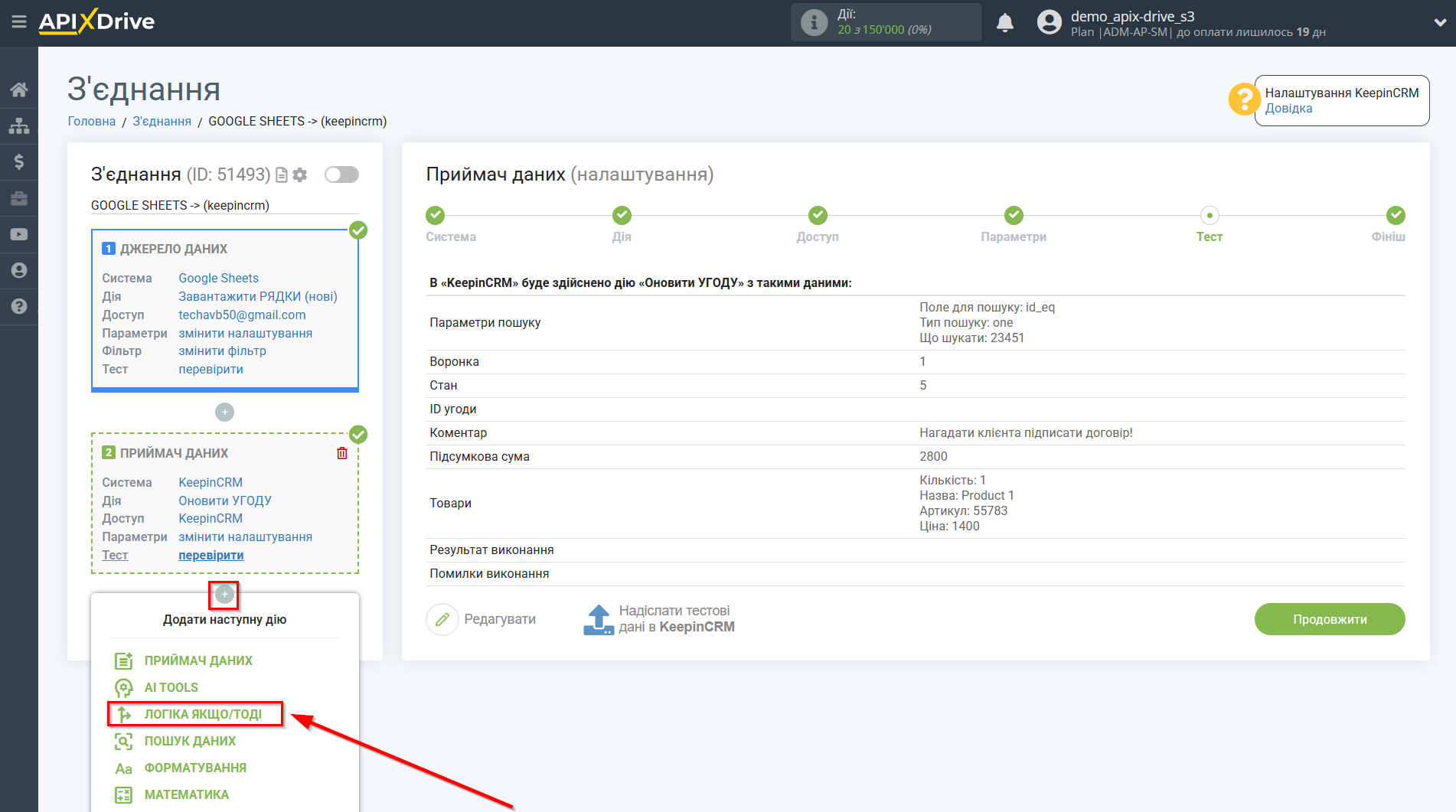Viewport: 1456px width, 812px height.
Task: Add step between source and receiver
Action: point(224,412)
